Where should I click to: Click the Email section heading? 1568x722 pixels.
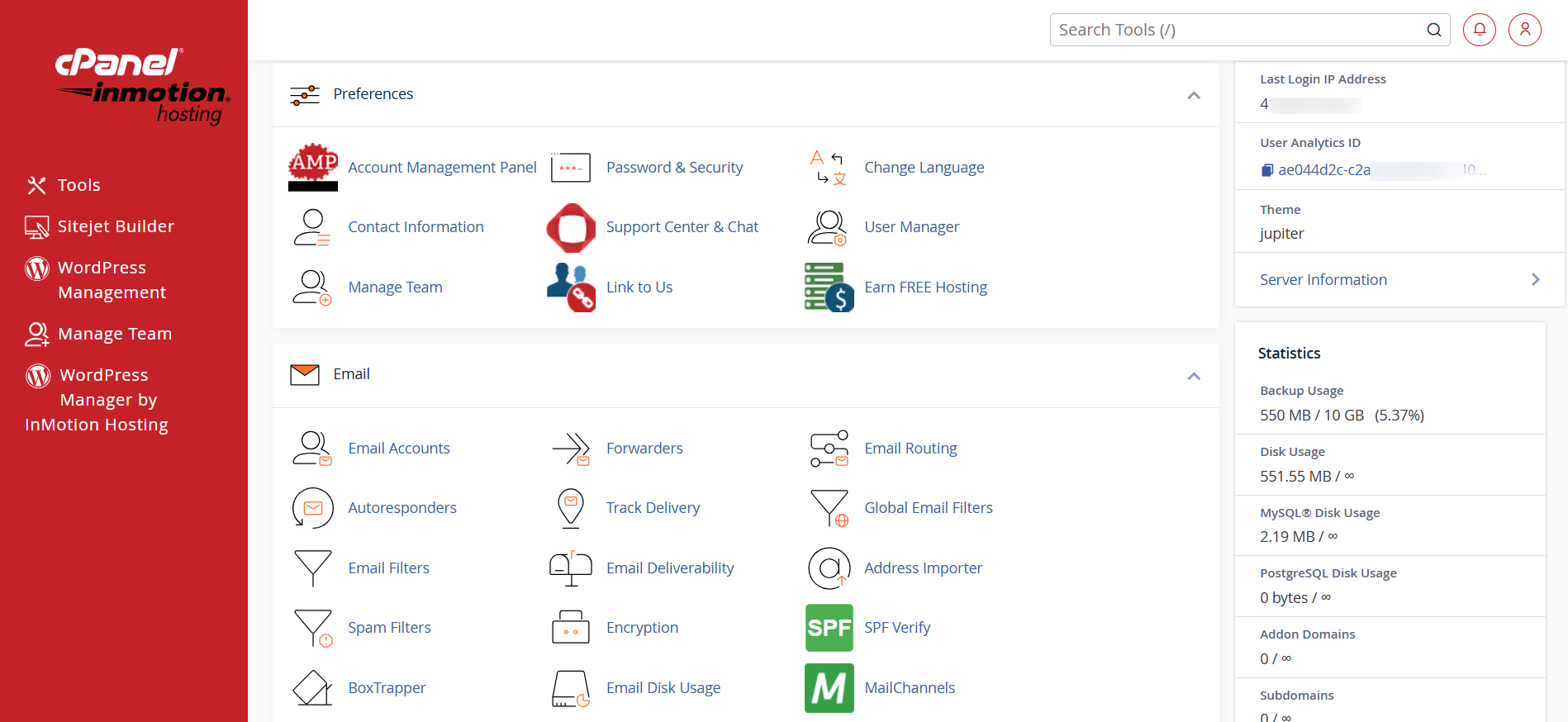352,374
